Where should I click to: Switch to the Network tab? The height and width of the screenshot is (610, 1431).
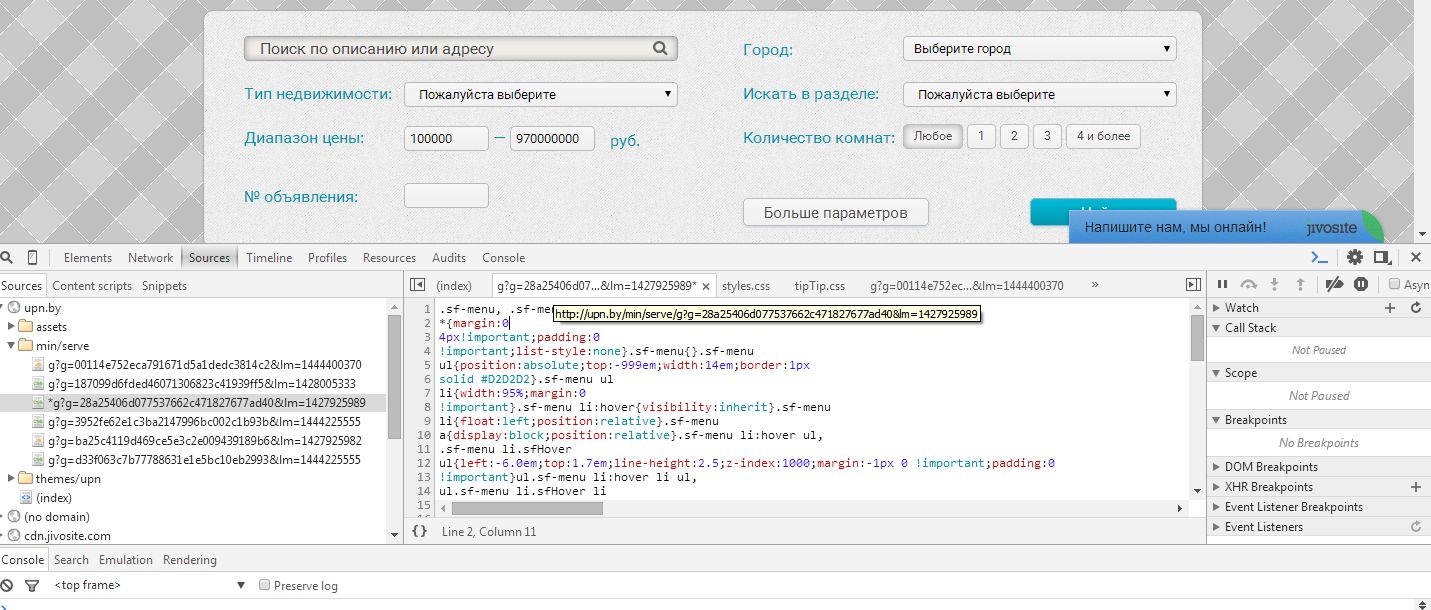tap(150, 257)
